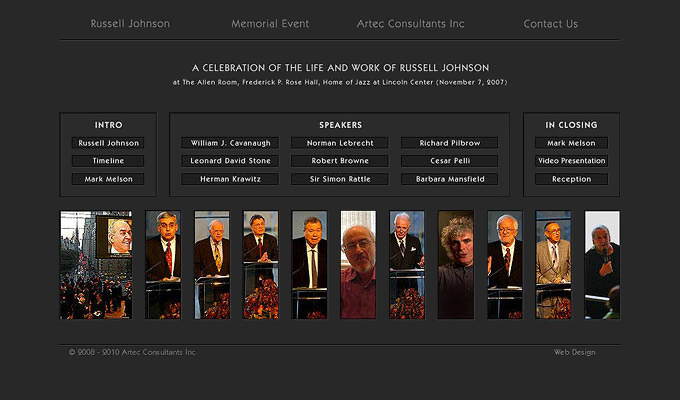Viewport: 680px width, 400px height.
Task: Open Artec Consultants Inc in top navigation
Action: [410, 23]
